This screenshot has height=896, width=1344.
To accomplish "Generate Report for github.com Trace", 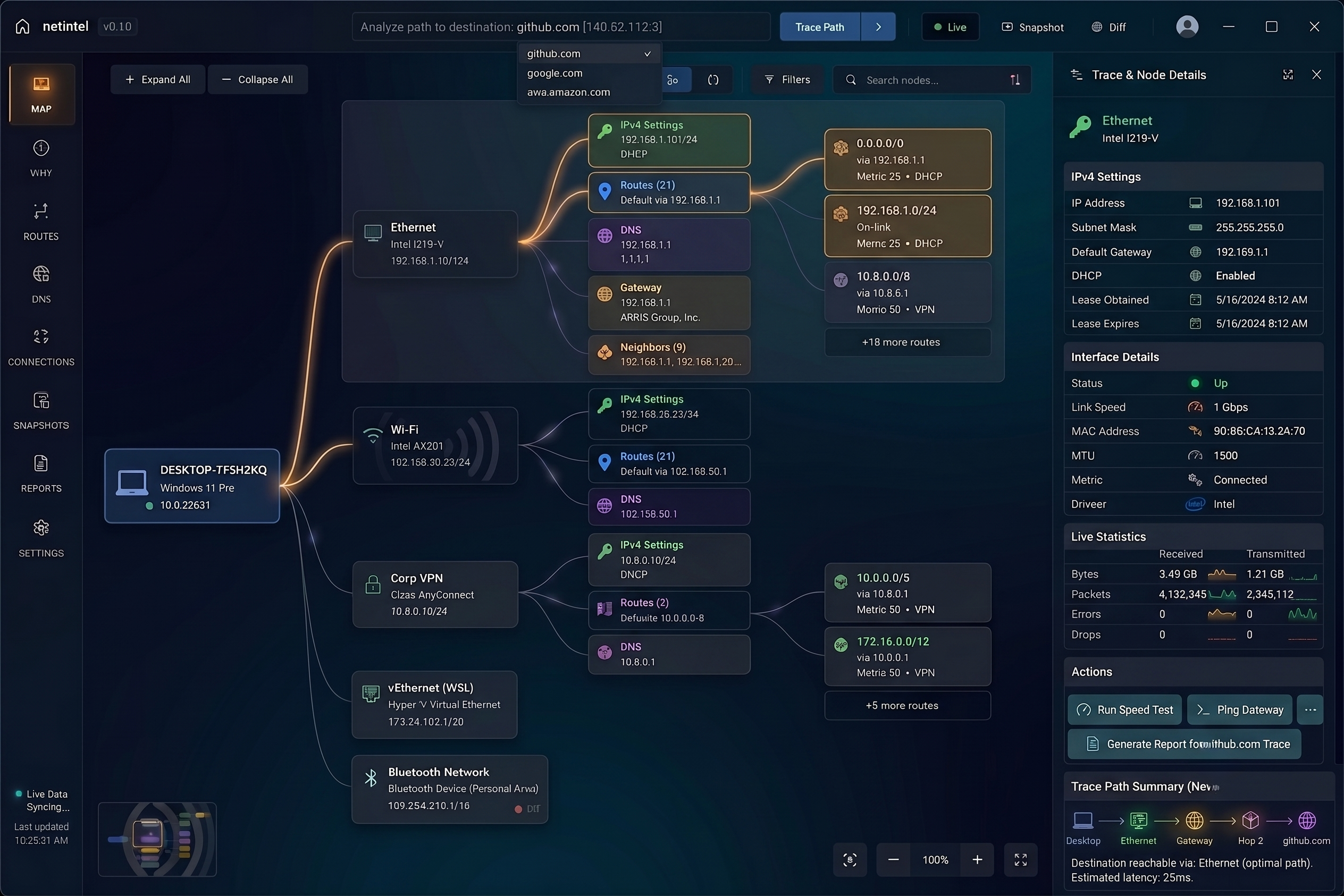I will [x=1185, y=744].
